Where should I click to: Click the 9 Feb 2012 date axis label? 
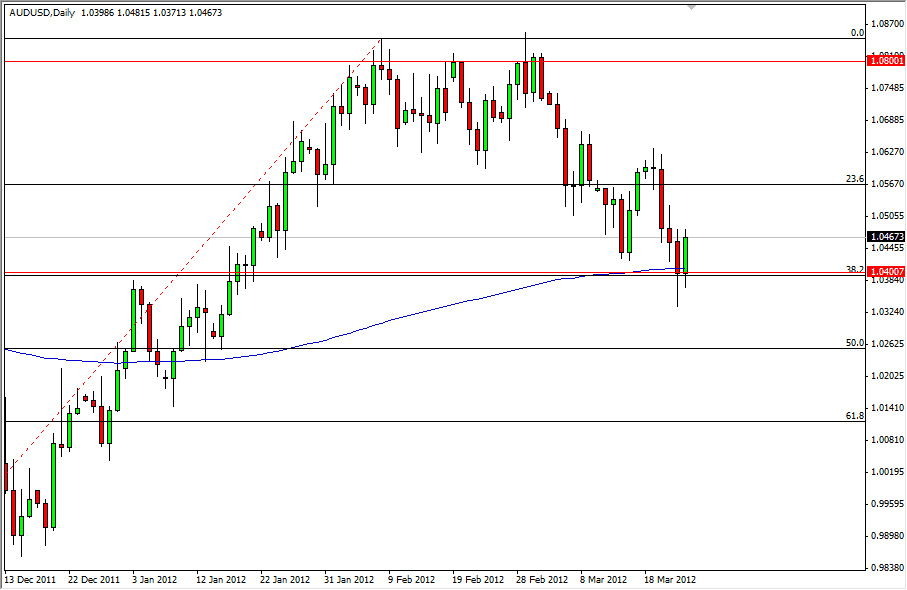point(410,578)
